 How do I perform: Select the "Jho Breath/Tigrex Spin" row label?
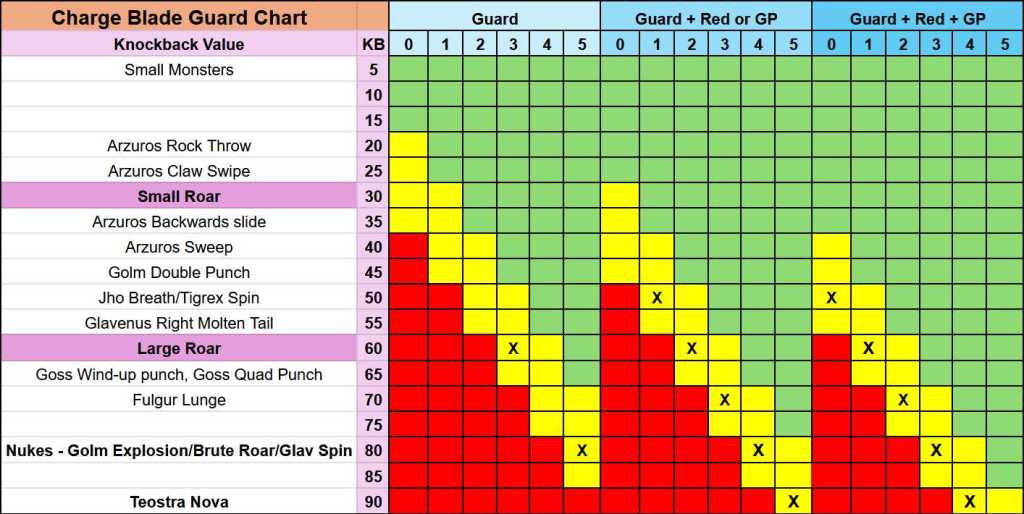tap(179, 298)
